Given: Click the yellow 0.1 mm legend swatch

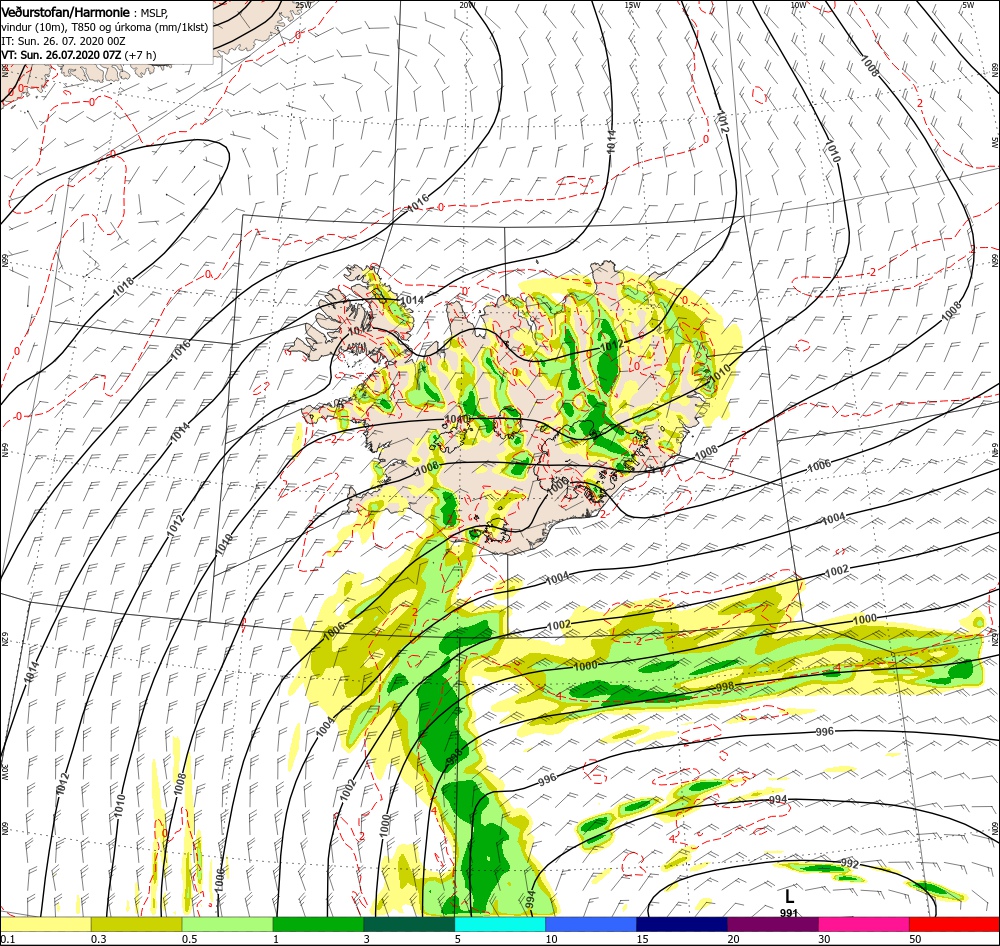Looking at the screenshot, I should click(46, 924).
